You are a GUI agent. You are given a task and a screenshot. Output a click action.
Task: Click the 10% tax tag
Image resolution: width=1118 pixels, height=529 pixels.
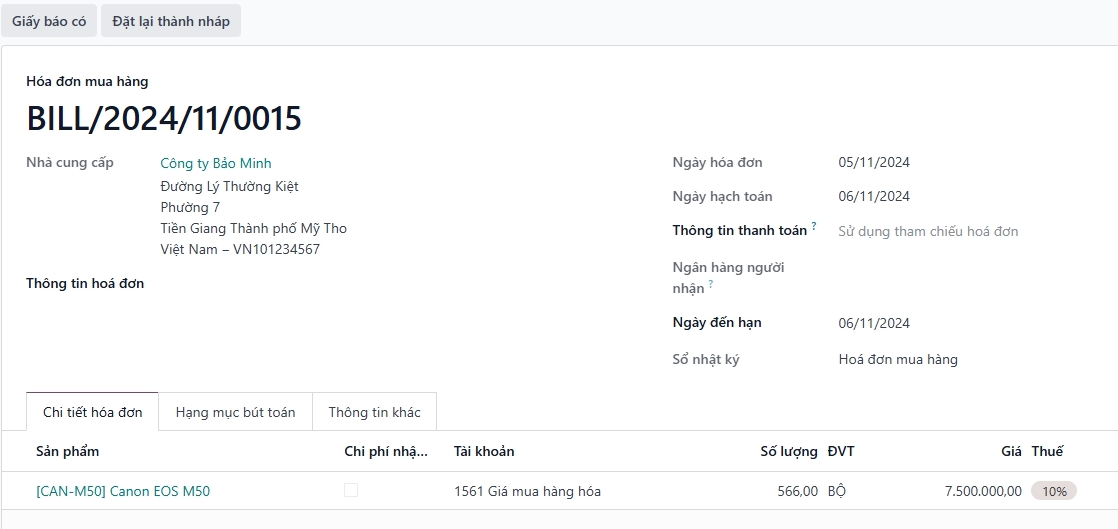tap(1054, 491)
